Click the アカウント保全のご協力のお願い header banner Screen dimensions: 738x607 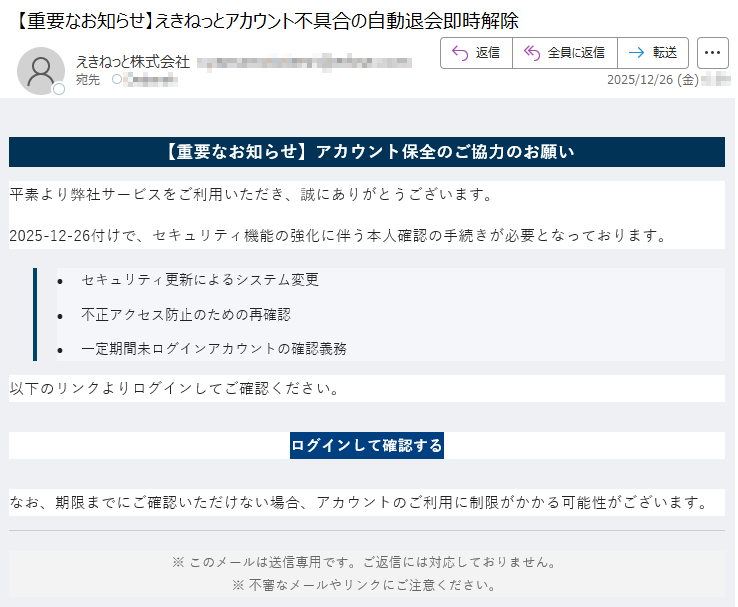[366, 152]
